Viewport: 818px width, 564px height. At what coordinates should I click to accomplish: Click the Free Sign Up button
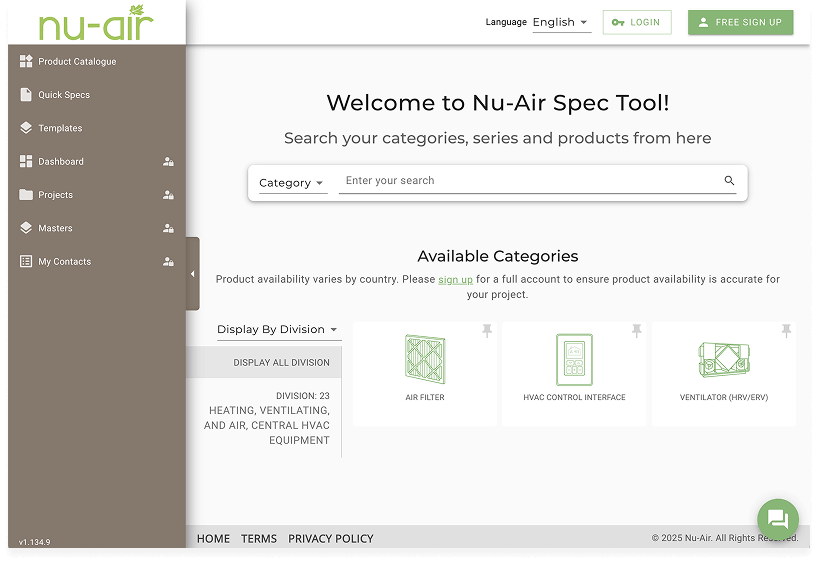point(740,22)
